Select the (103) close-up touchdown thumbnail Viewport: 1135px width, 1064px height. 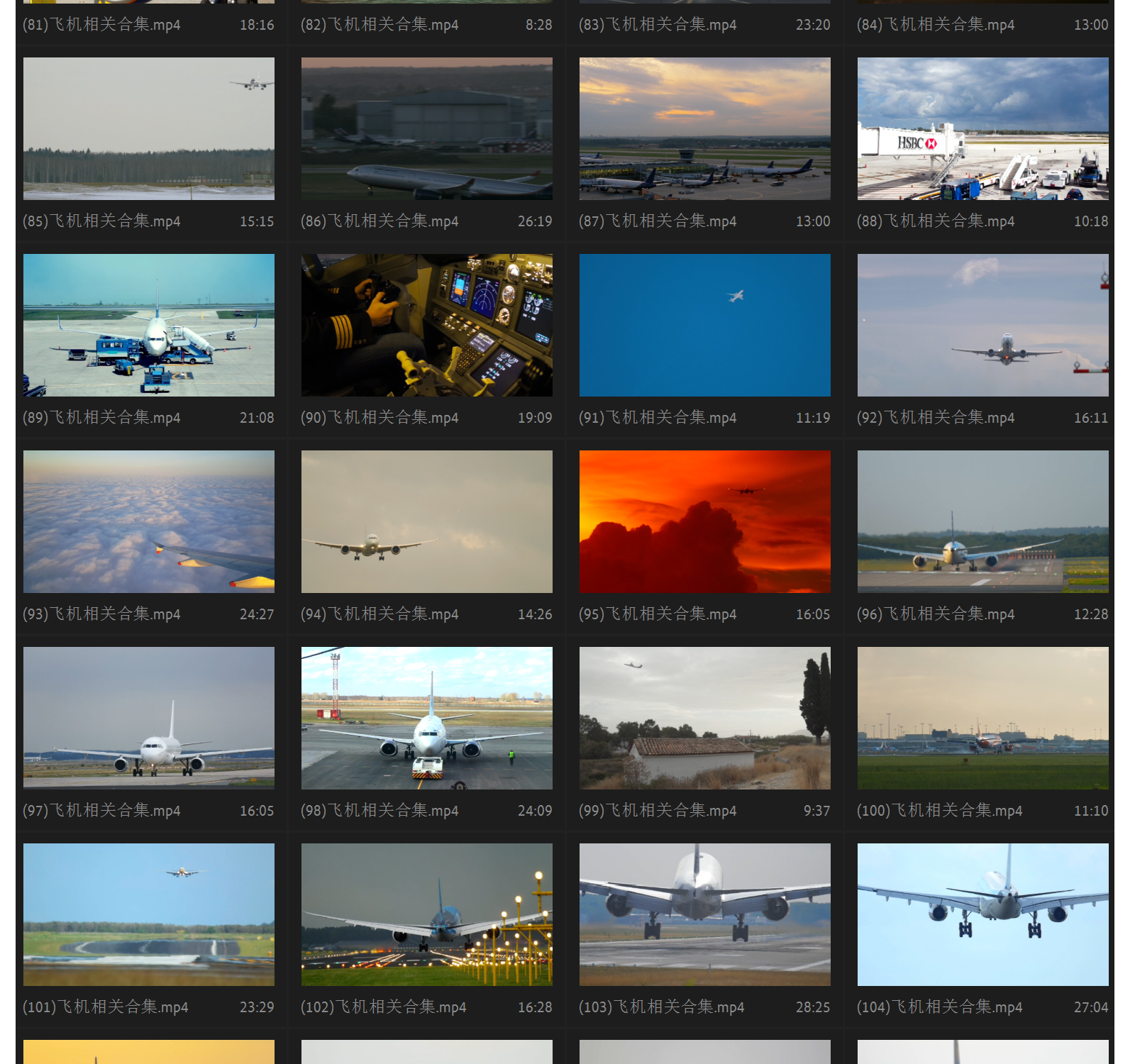(705, 914)
